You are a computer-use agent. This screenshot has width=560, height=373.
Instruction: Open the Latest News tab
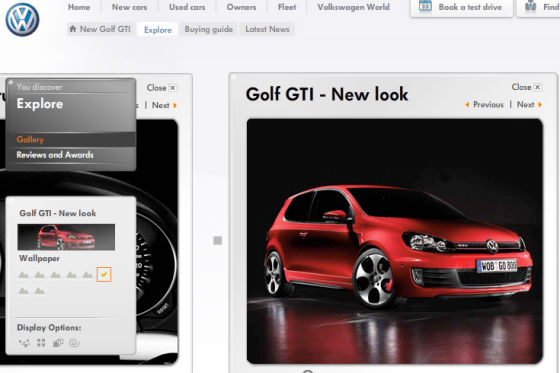(267, 29)
